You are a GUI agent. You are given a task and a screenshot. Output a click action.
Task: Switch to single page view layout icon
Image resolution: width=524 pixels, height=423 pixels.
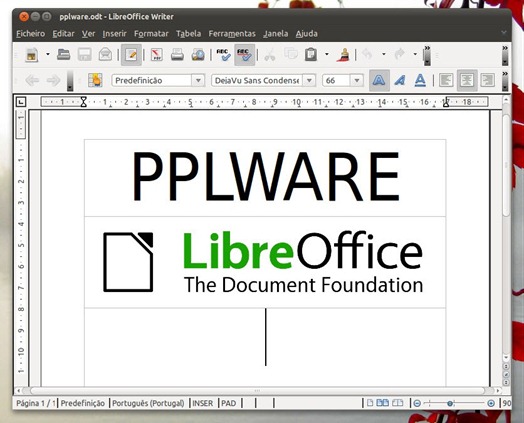(x=370, y=403)
